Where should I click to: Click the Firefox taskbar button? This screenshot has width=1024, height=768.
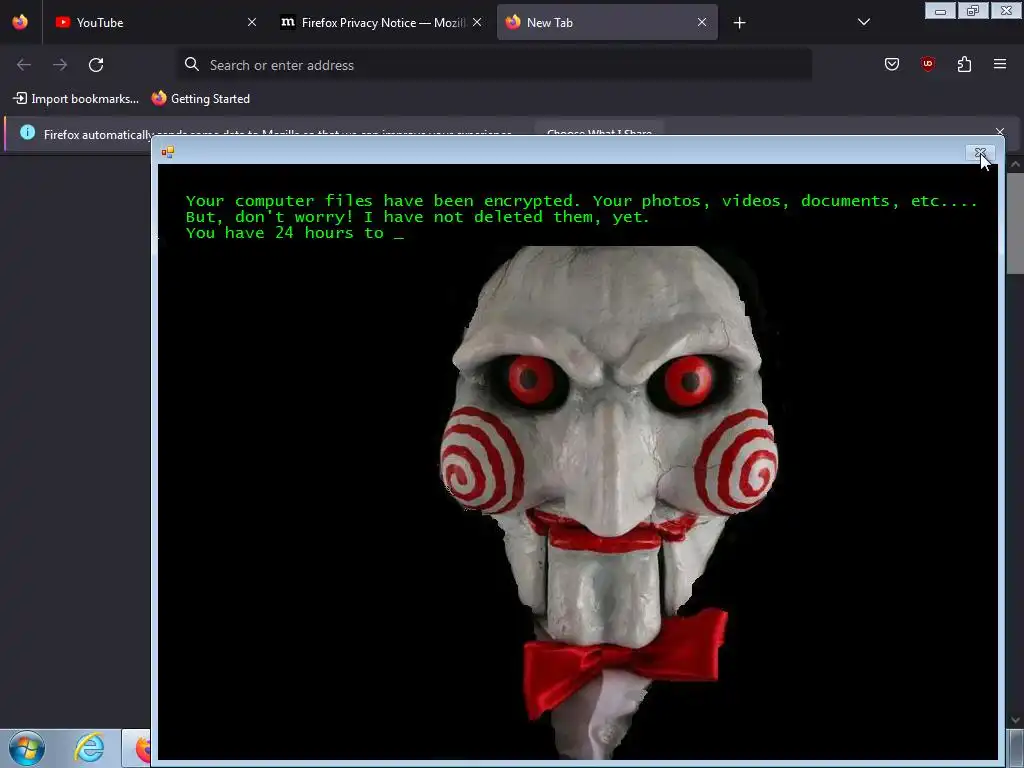pos(137,748)
